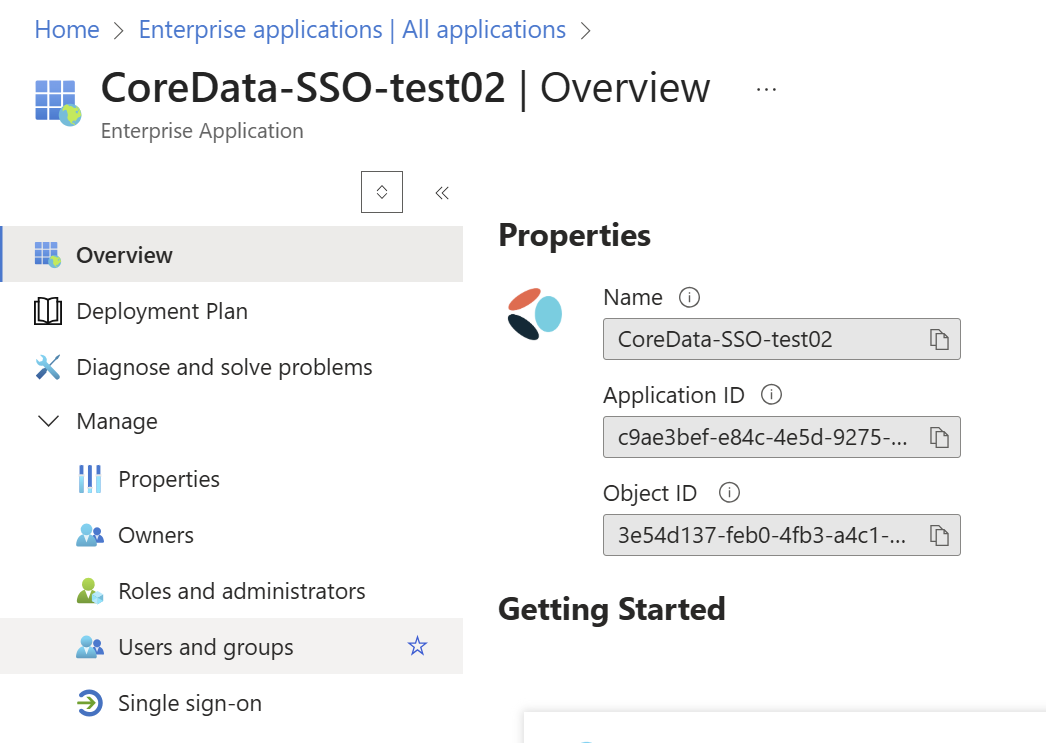Viewport: 1046px width, 743px height.
Task: Select Owners in the Manage menu
Action: tap(155, 535)
